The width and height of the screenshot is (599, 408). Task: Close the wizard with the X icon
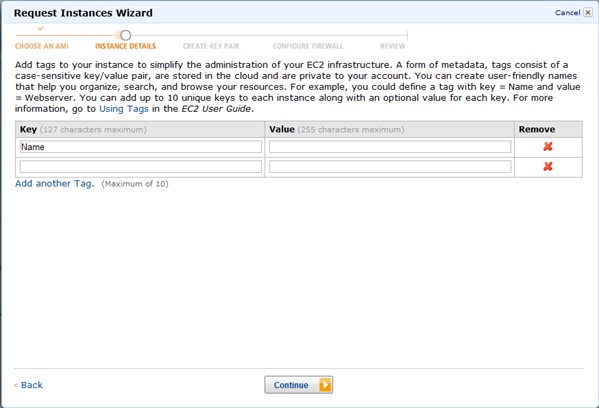(588, 12)
